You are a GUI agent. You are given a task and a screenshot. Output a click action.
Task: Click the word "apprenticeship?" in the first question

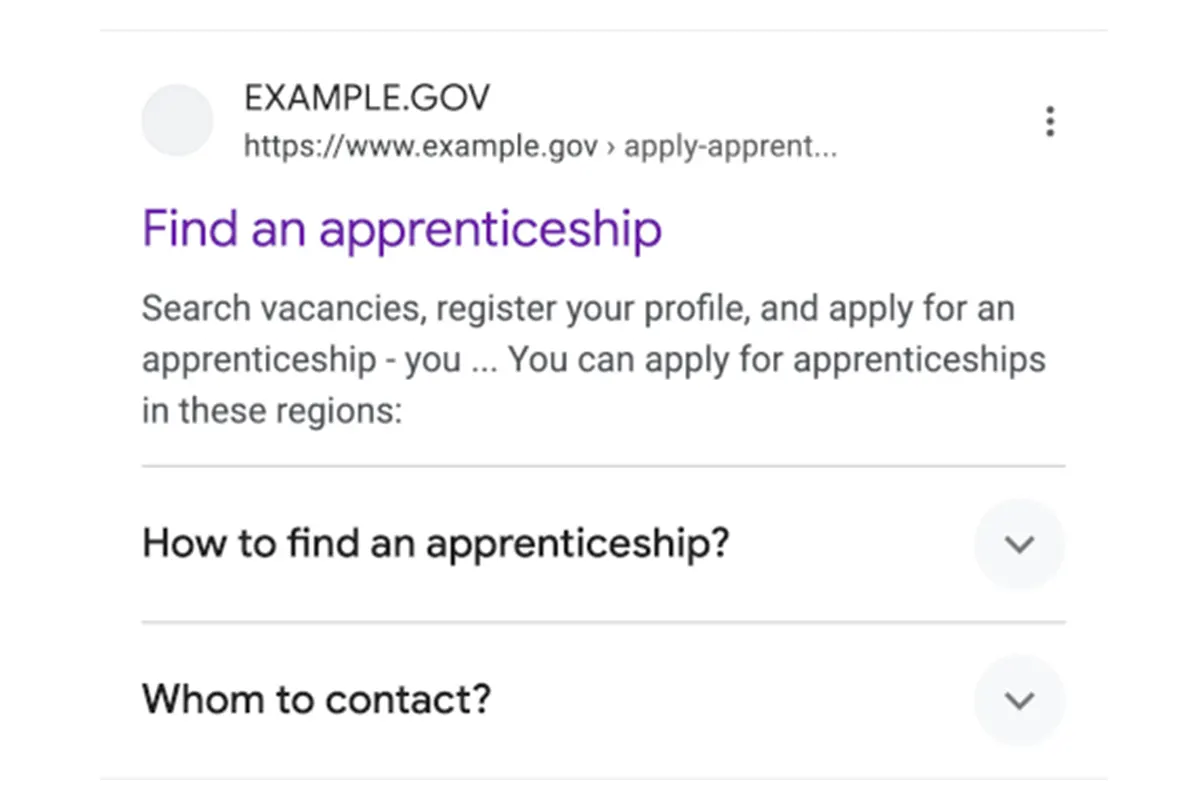coord(578,544)
